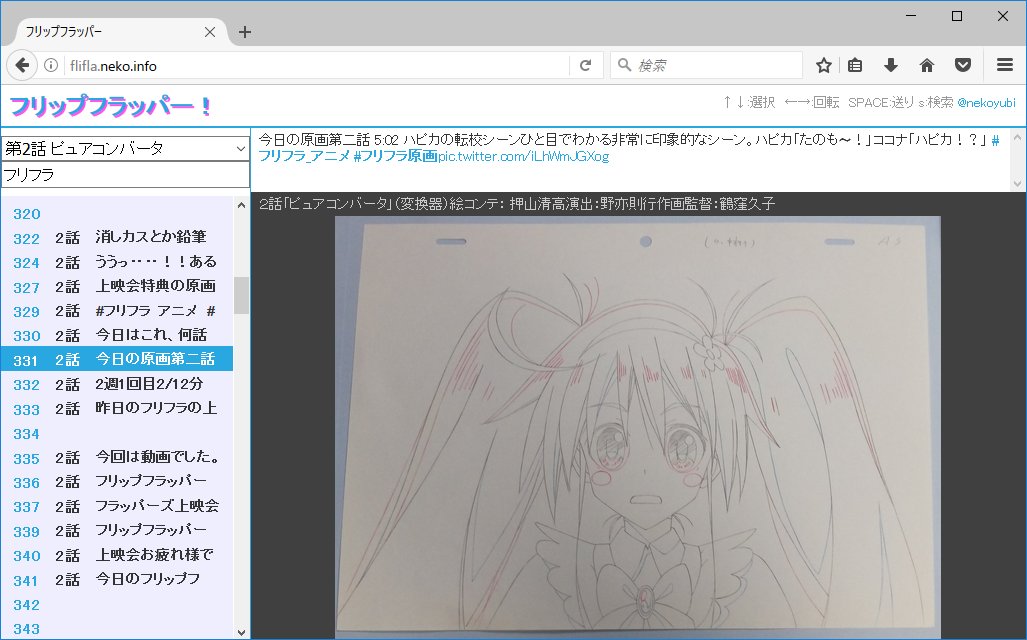Open the @nekoyubi link
This screenshot has height=640, width=1027.
986,103
